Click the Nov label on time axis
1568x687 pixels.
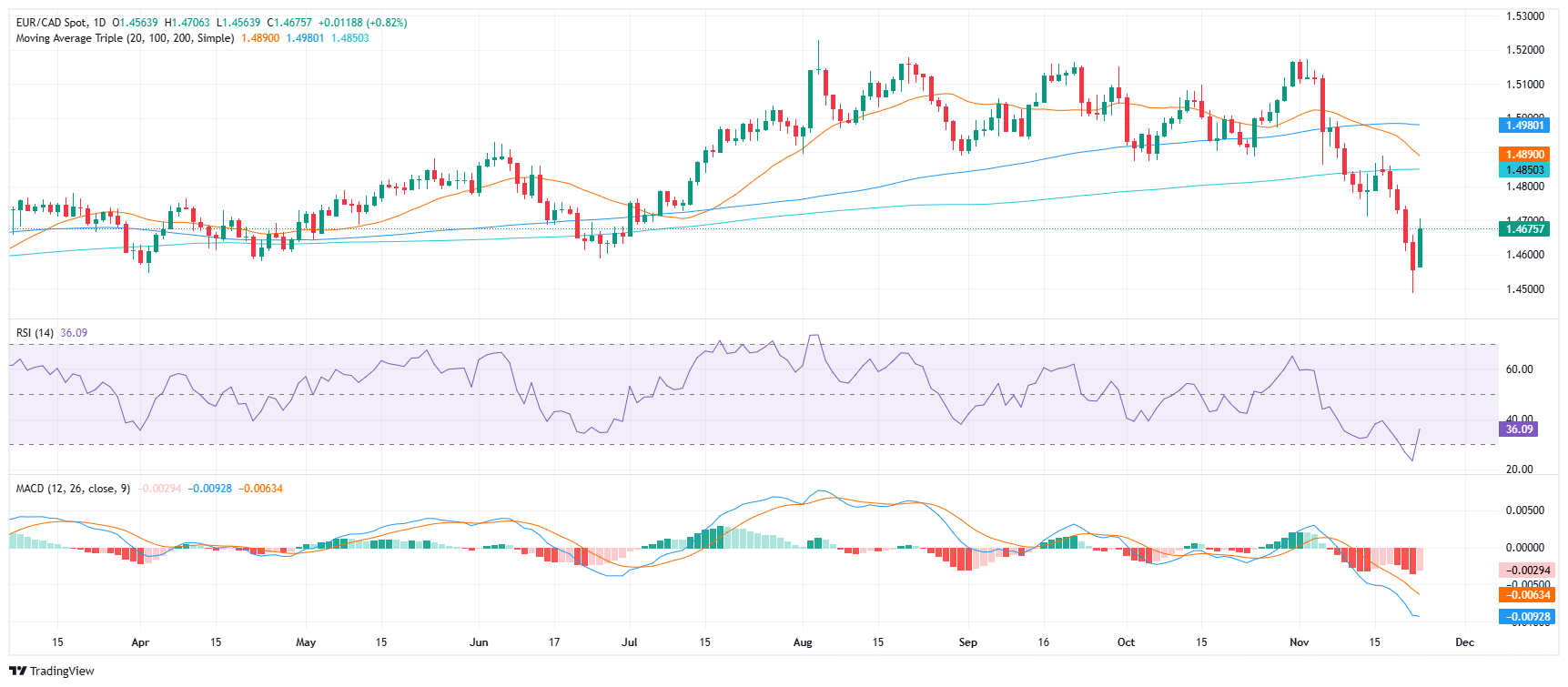click(x=1299, y=642)
